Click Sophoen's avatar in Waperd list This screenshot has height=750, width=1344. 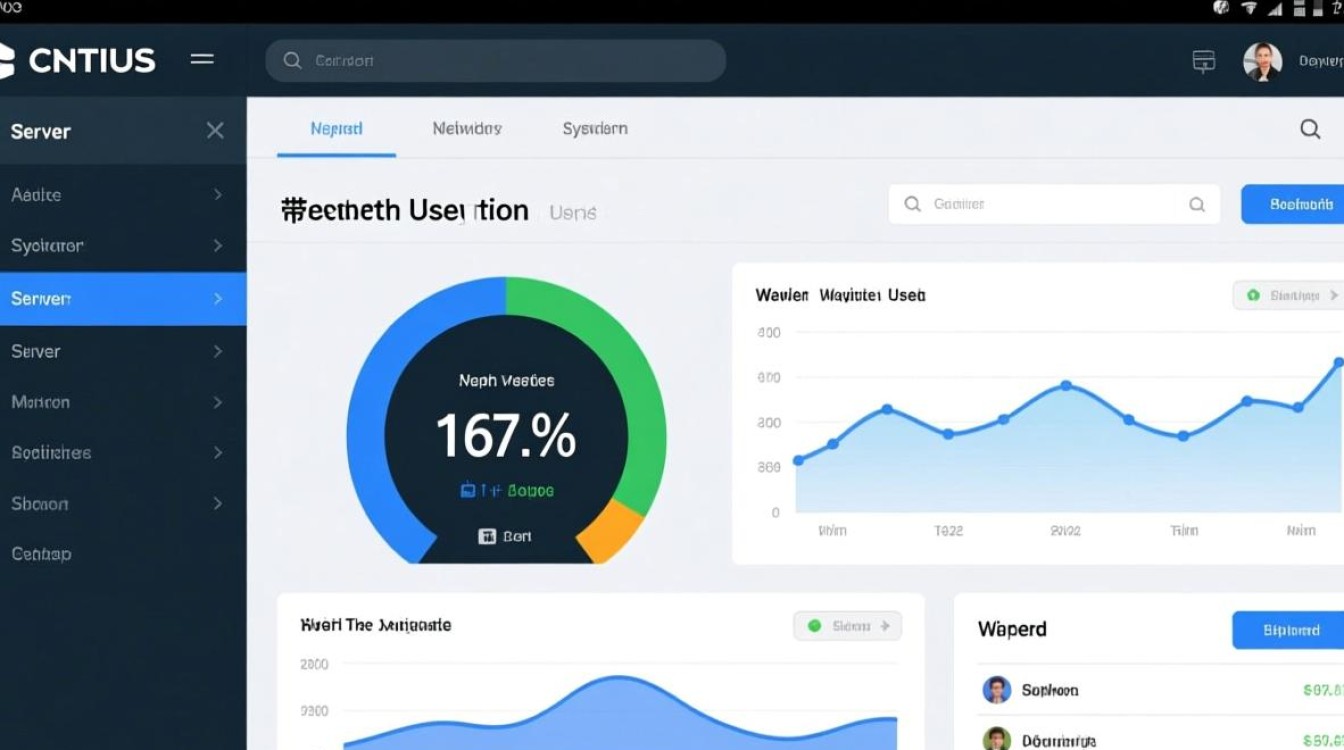(x=996, y=690)
